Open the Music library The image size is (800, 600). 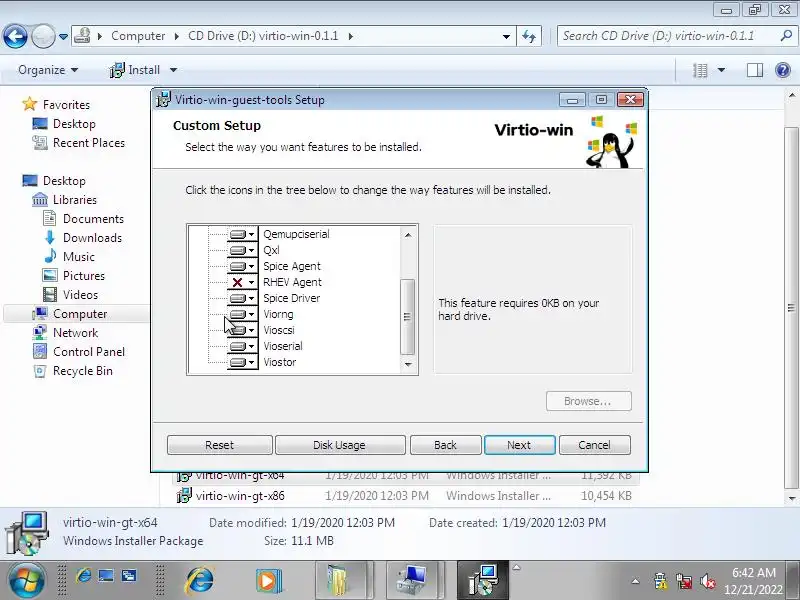[79, 257]
